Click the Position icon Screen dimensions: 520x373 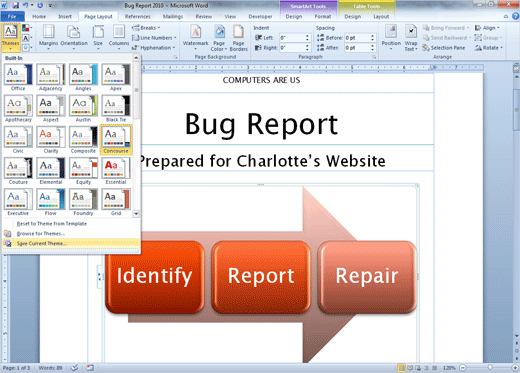(391, 37)
